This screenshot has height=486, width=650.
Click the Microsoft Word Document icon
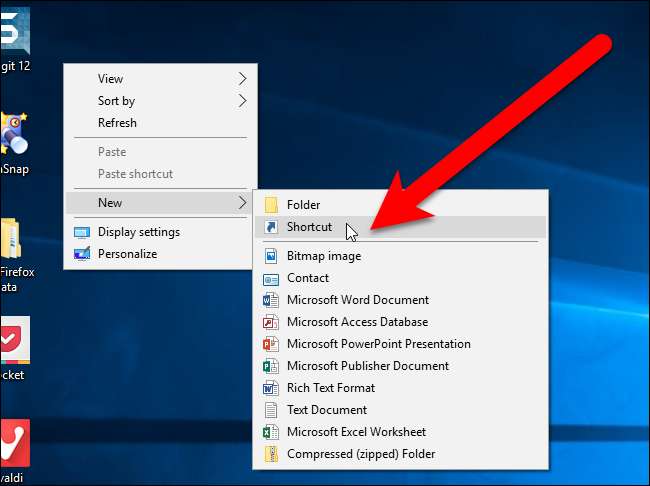270,300
